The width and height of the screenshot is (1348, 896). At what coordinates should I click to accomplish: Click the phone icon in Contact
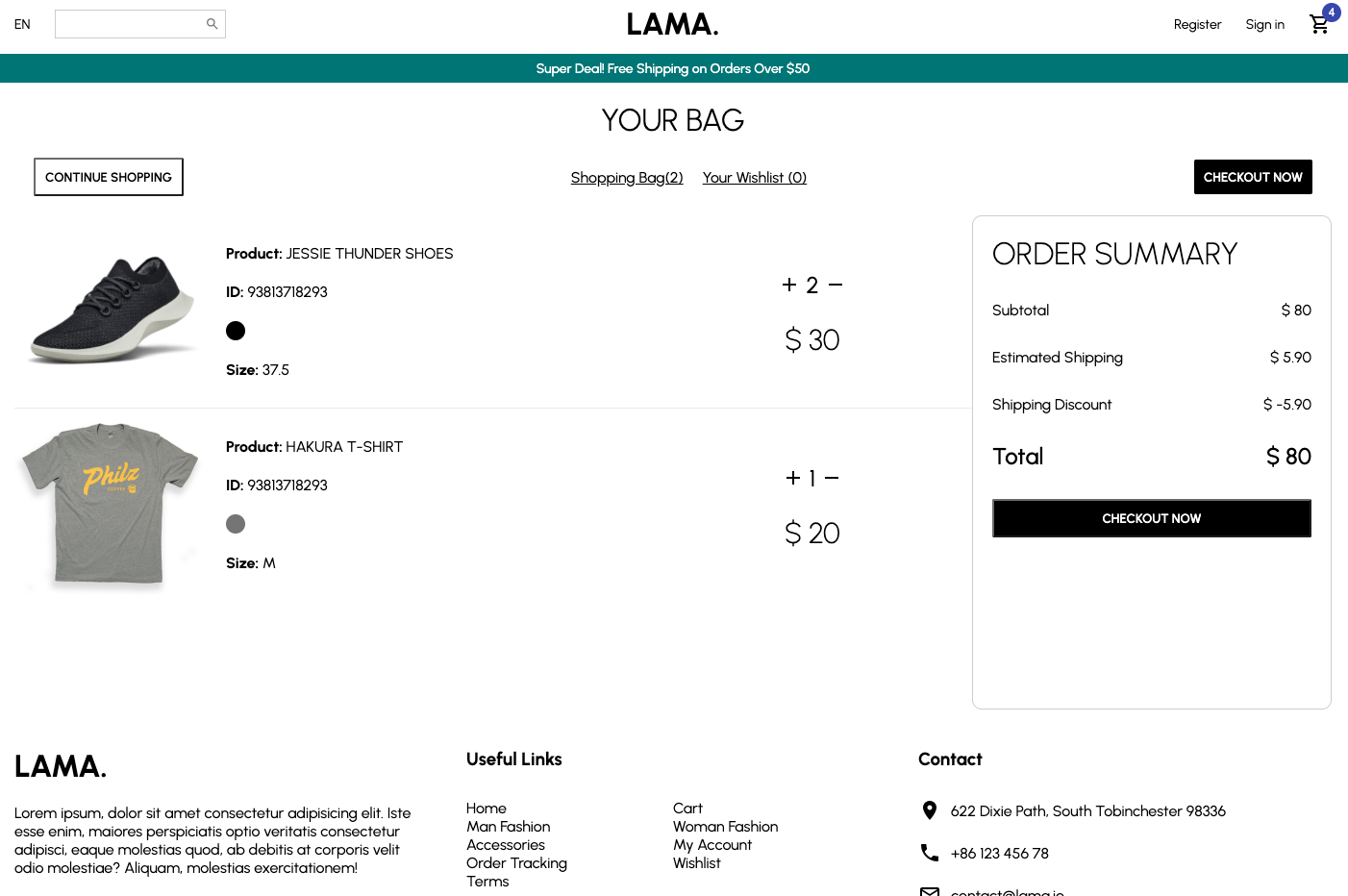[x=930, y=853]
